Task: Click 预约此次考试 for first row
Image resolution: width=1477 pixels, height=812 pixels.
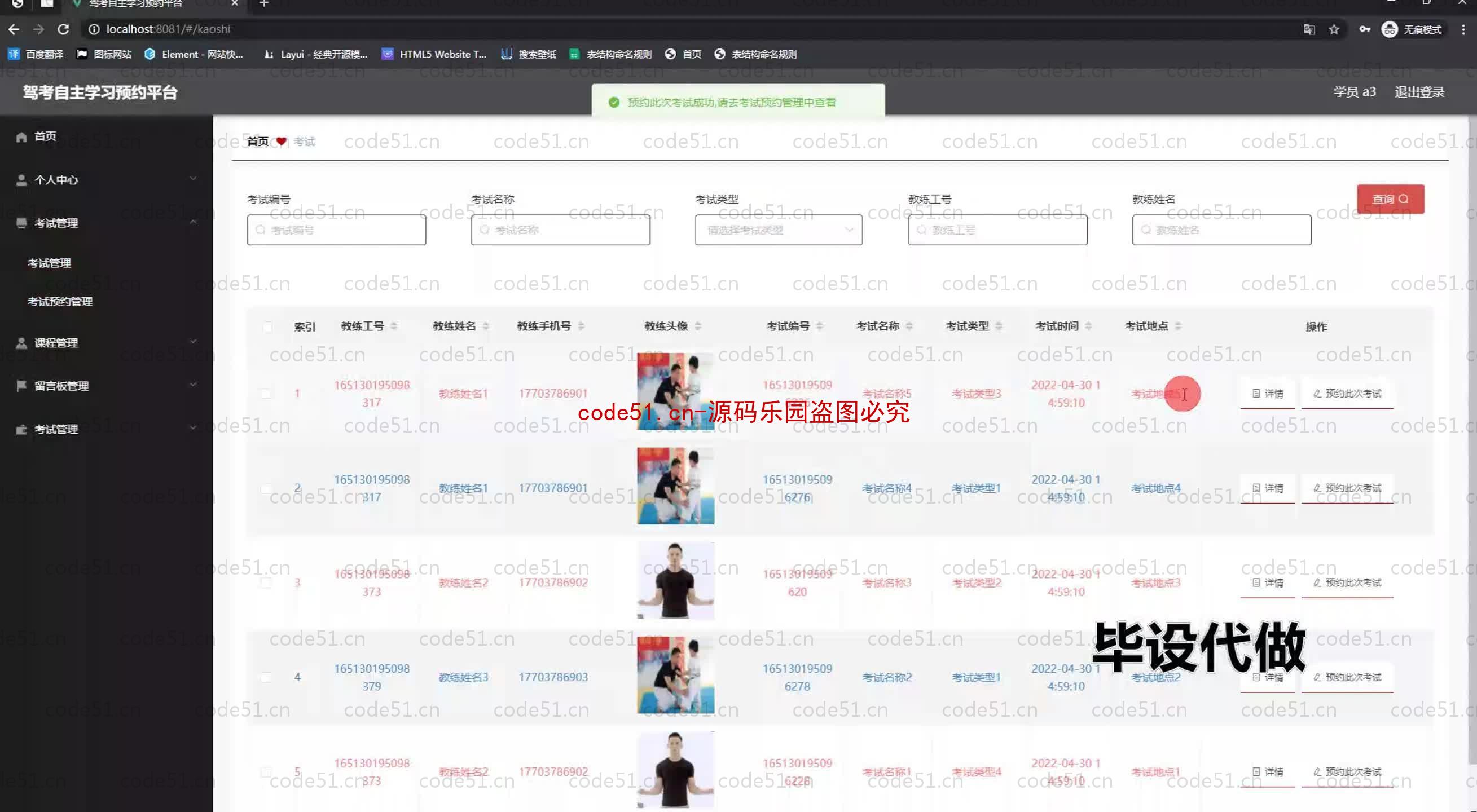Action: [x=1348, y=393]
